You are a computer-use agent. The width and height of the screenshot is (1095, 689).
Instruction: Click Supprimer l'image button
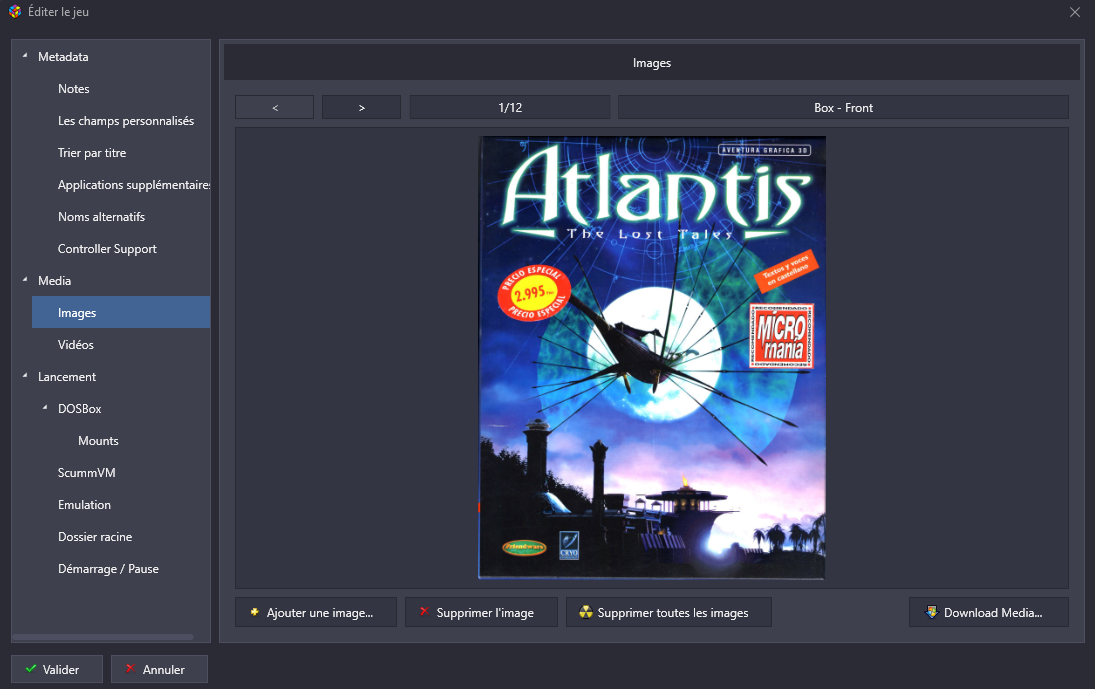click(481, 612)
